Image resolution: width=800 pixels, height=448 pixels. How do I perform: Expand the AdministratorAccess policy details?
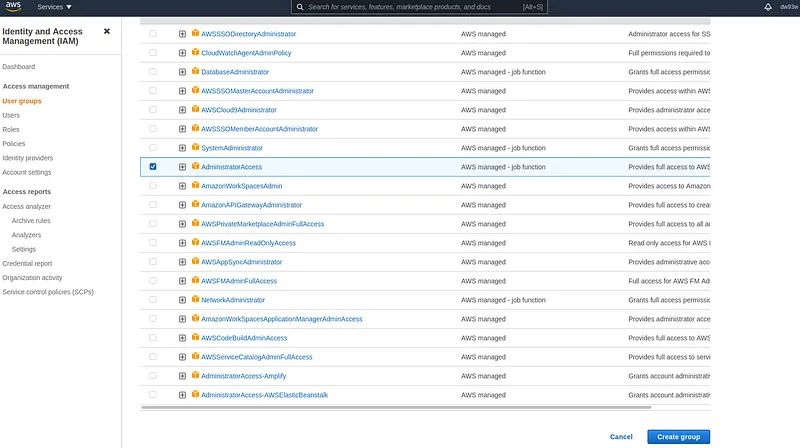[x=182, y=167]
